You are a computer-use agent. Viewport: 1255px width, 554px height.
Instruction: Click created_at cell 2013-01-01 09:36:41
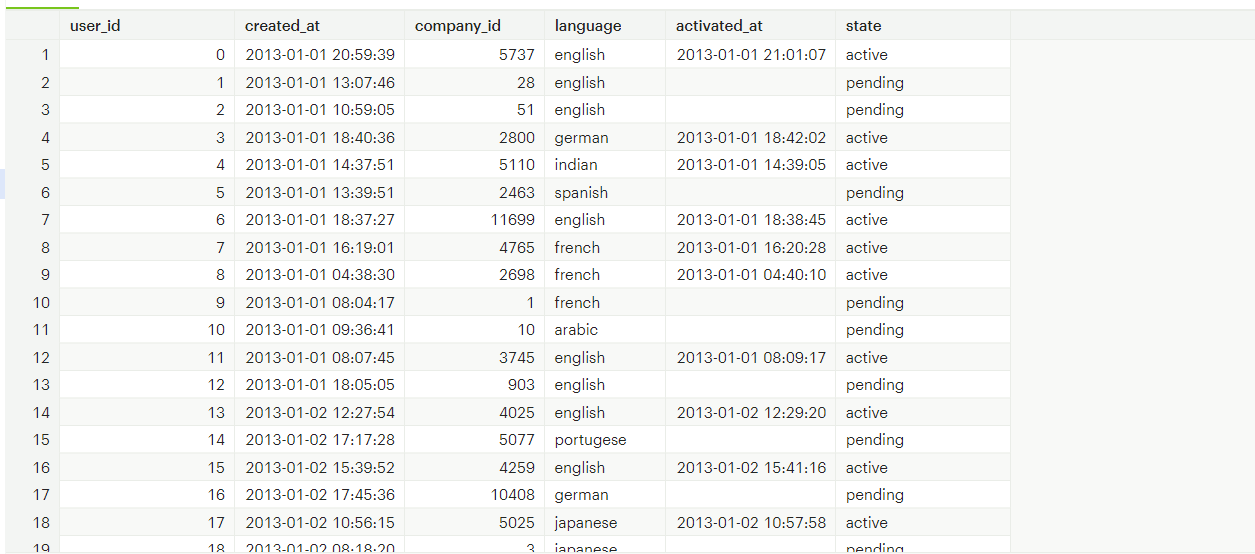(320, 330)
